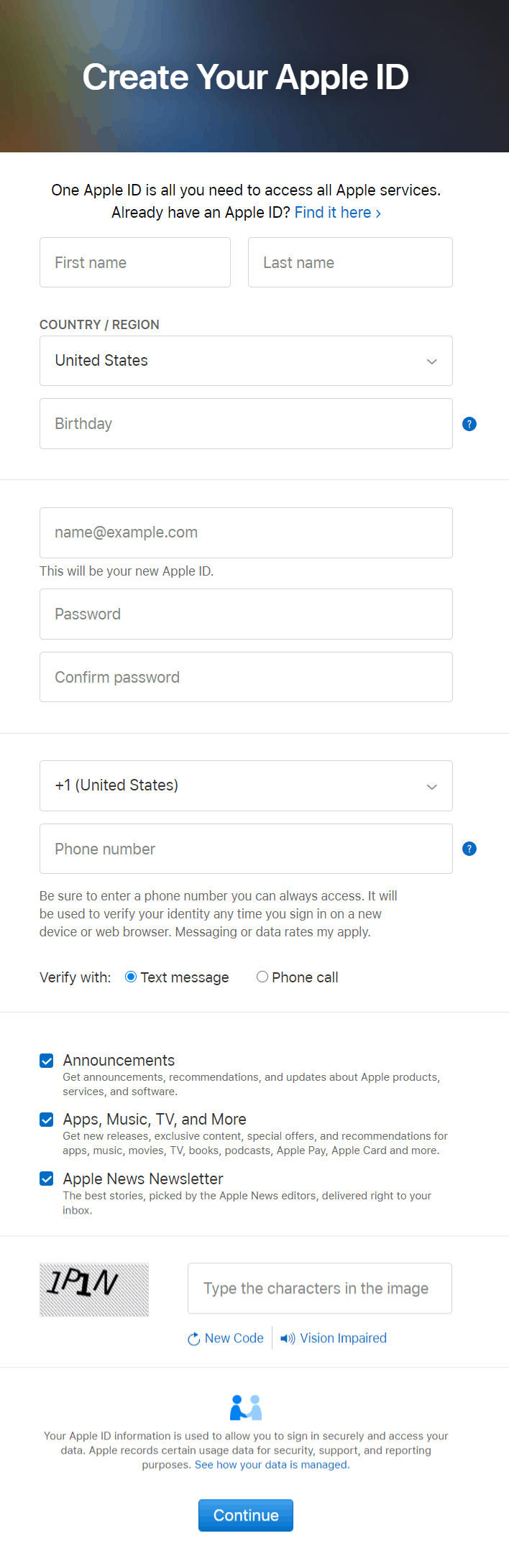Click the New Code refresh icon
Image resolution: width=509 pixels, height=1568 pixels.
193,1339
